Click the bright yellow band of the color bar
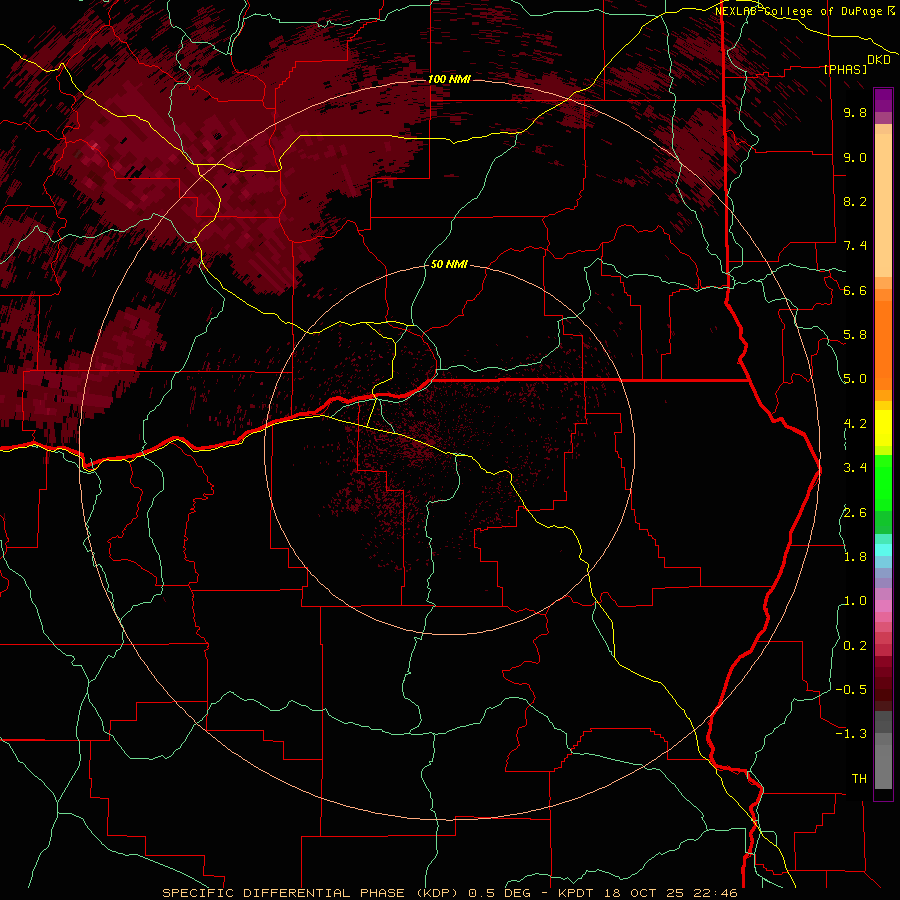This screenshot has width=900, height=900. 883,428
